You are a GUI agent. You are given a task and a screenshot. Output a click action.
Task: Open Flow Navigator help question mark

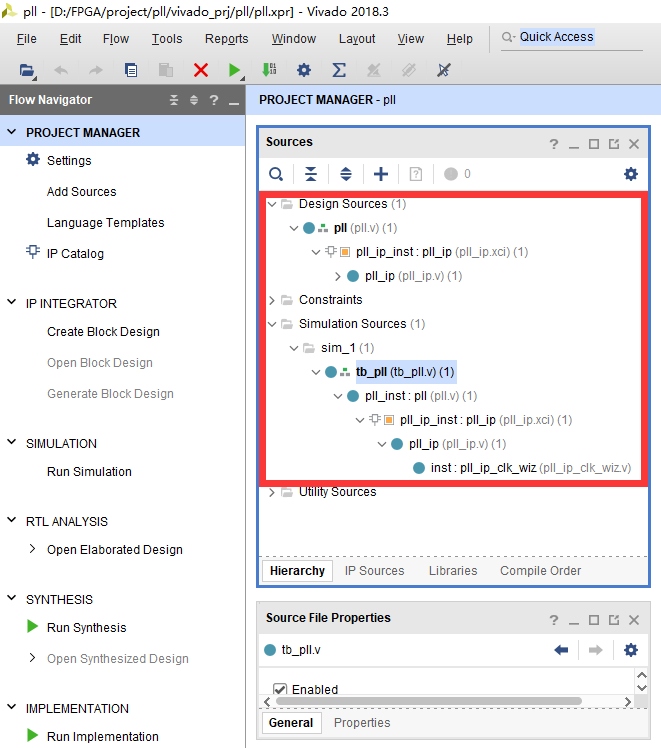(x=214, y=100)
